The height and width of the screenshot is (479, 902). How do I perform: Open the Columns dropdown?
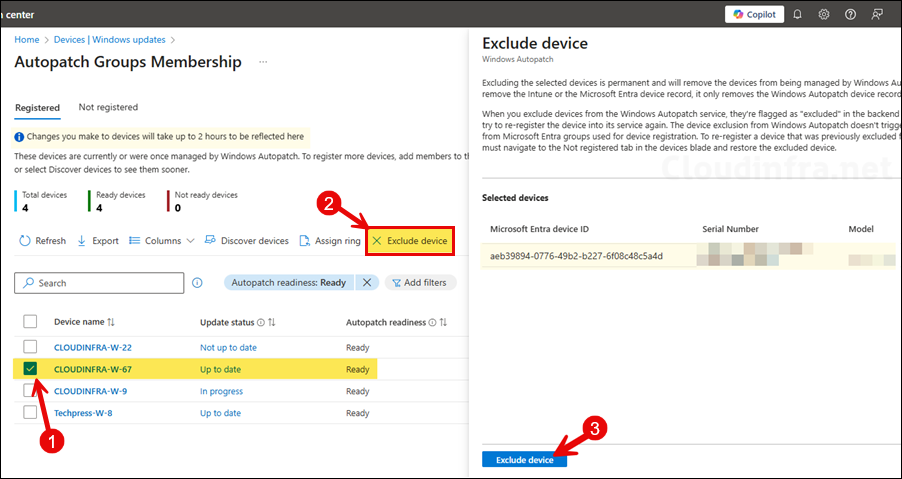(162, 241)
